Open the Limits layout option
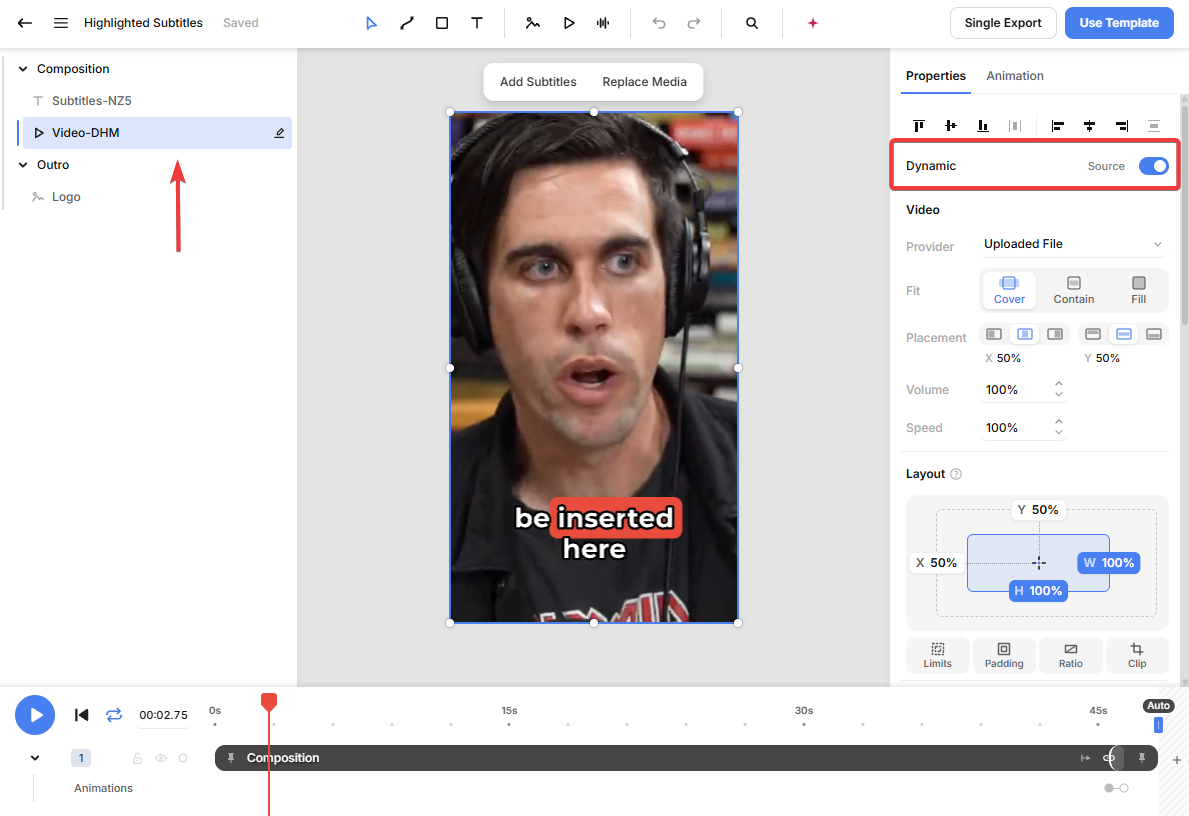Viewport: 1189px width, 816px height. pos(937,655)
